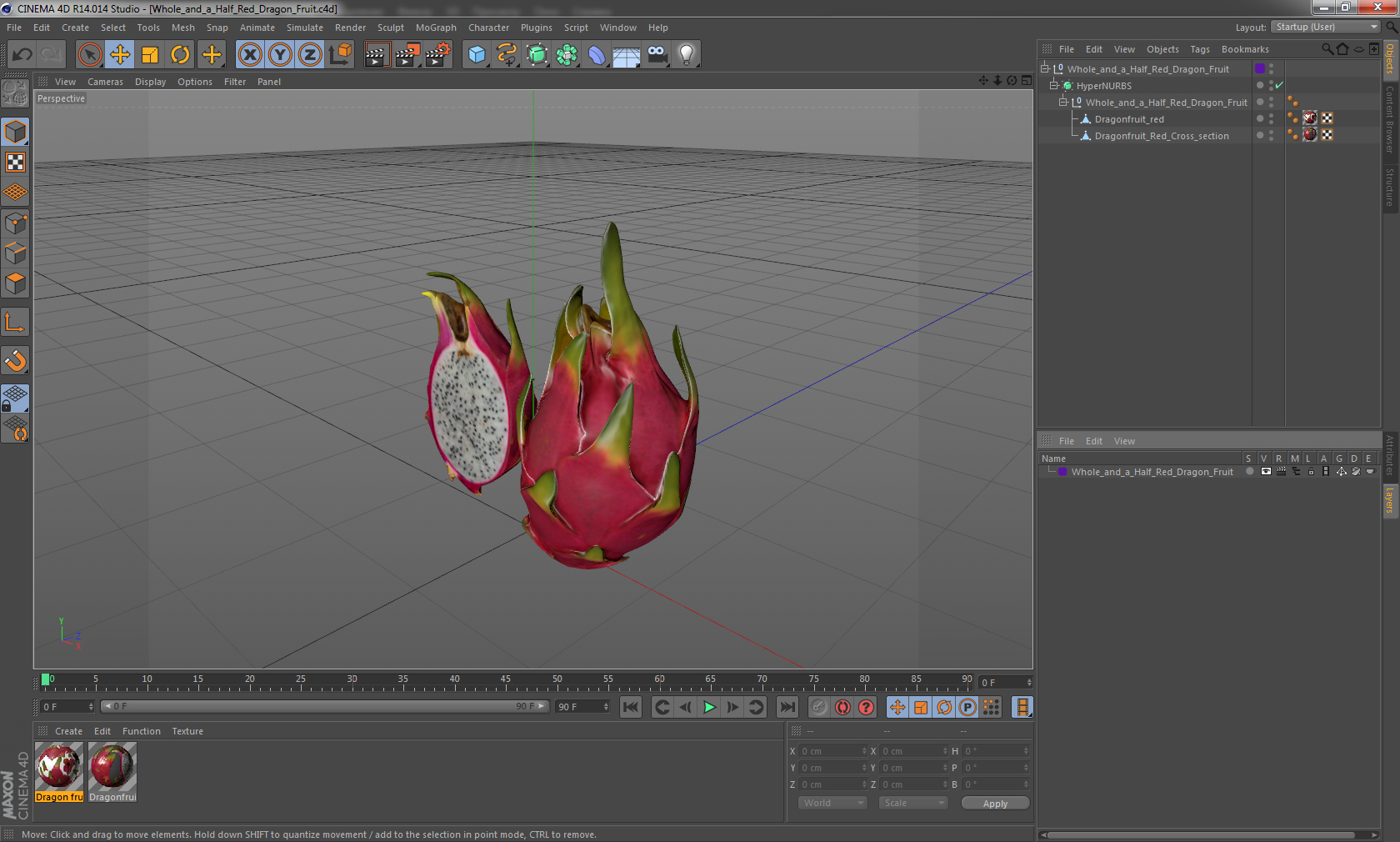The width and height of the screenshot is (1400, 842).
Task: Switch to Points mode
Action: [15, 223]
